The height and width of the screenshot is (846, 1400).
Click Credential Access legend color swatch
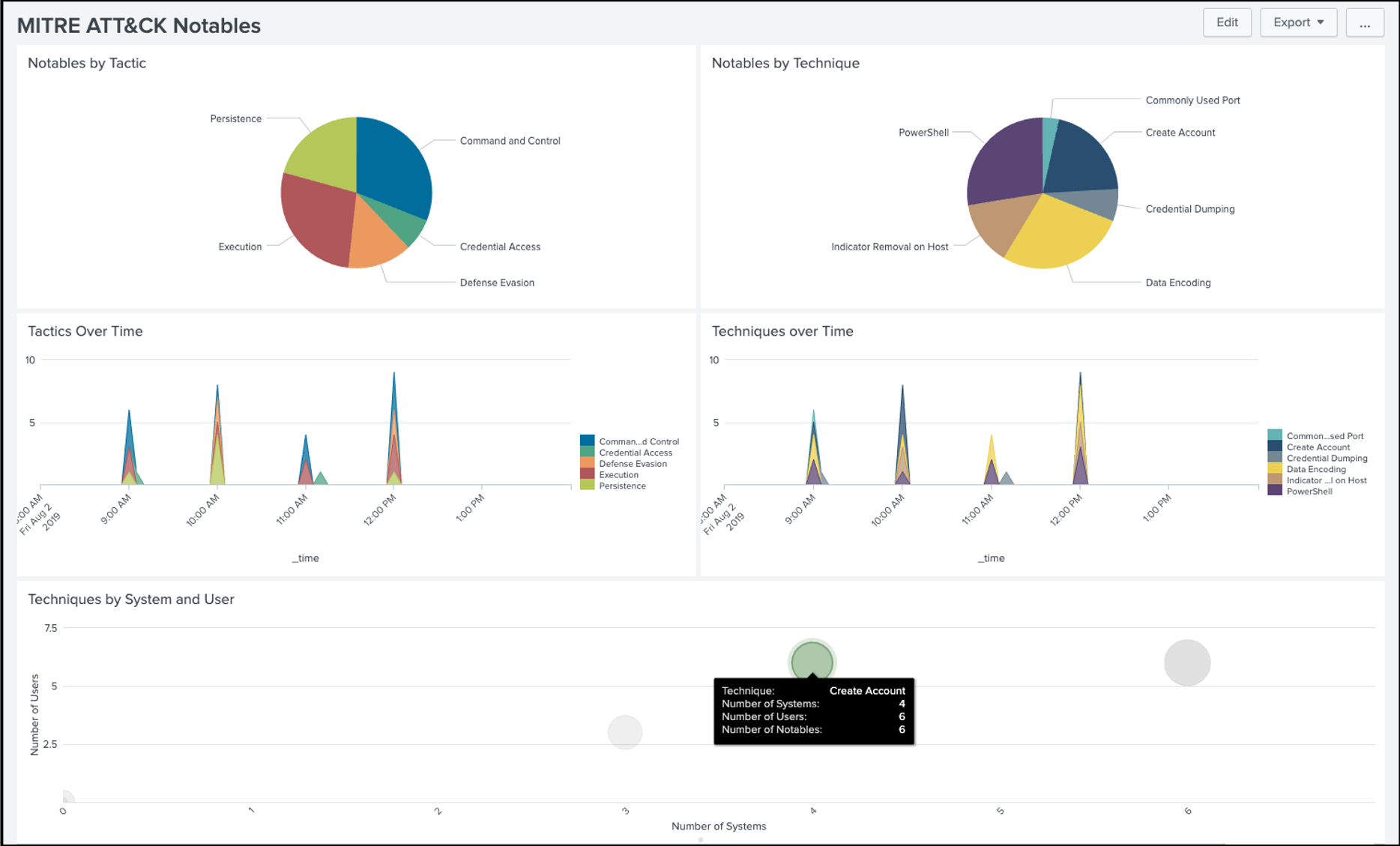pos(588,452)
